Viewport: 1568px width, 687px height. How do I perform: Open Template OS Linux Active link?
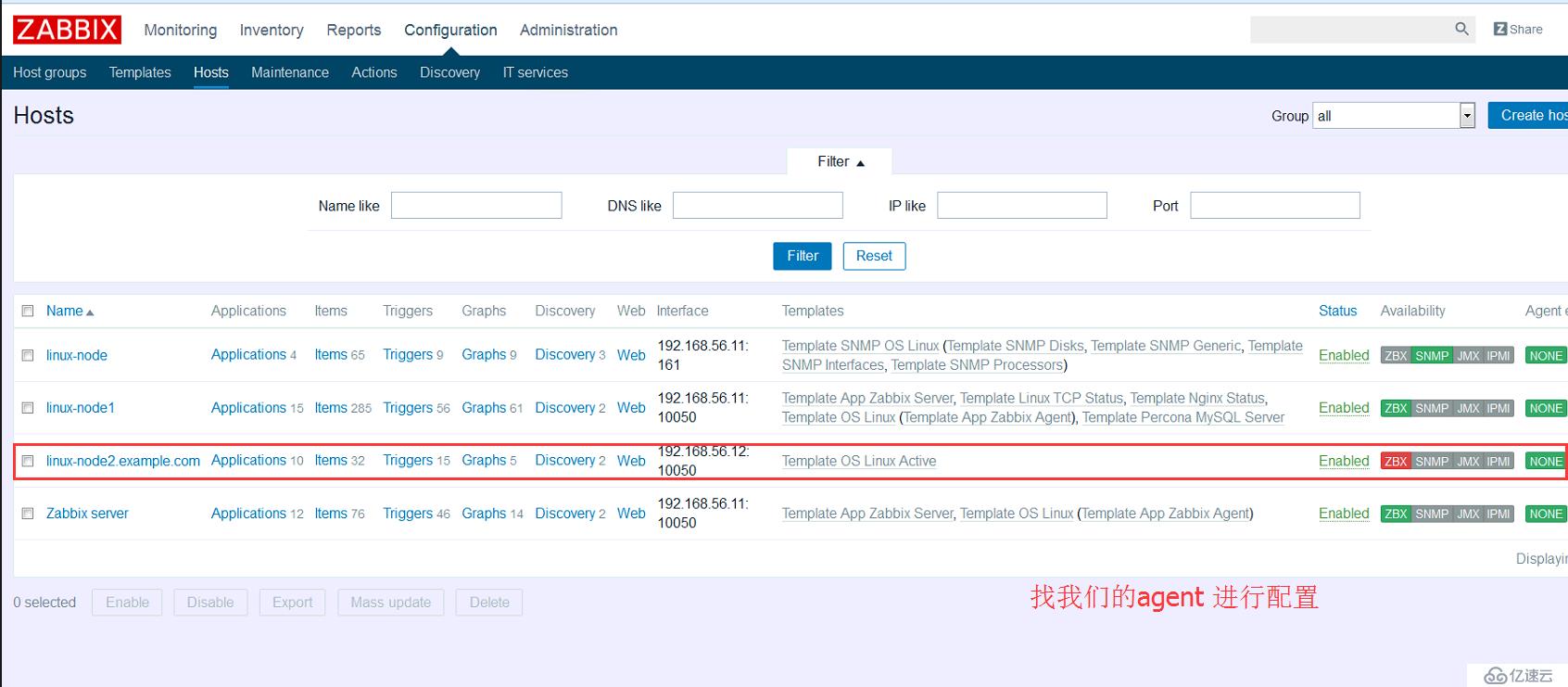pyautogui.click(x=859, y=461)
